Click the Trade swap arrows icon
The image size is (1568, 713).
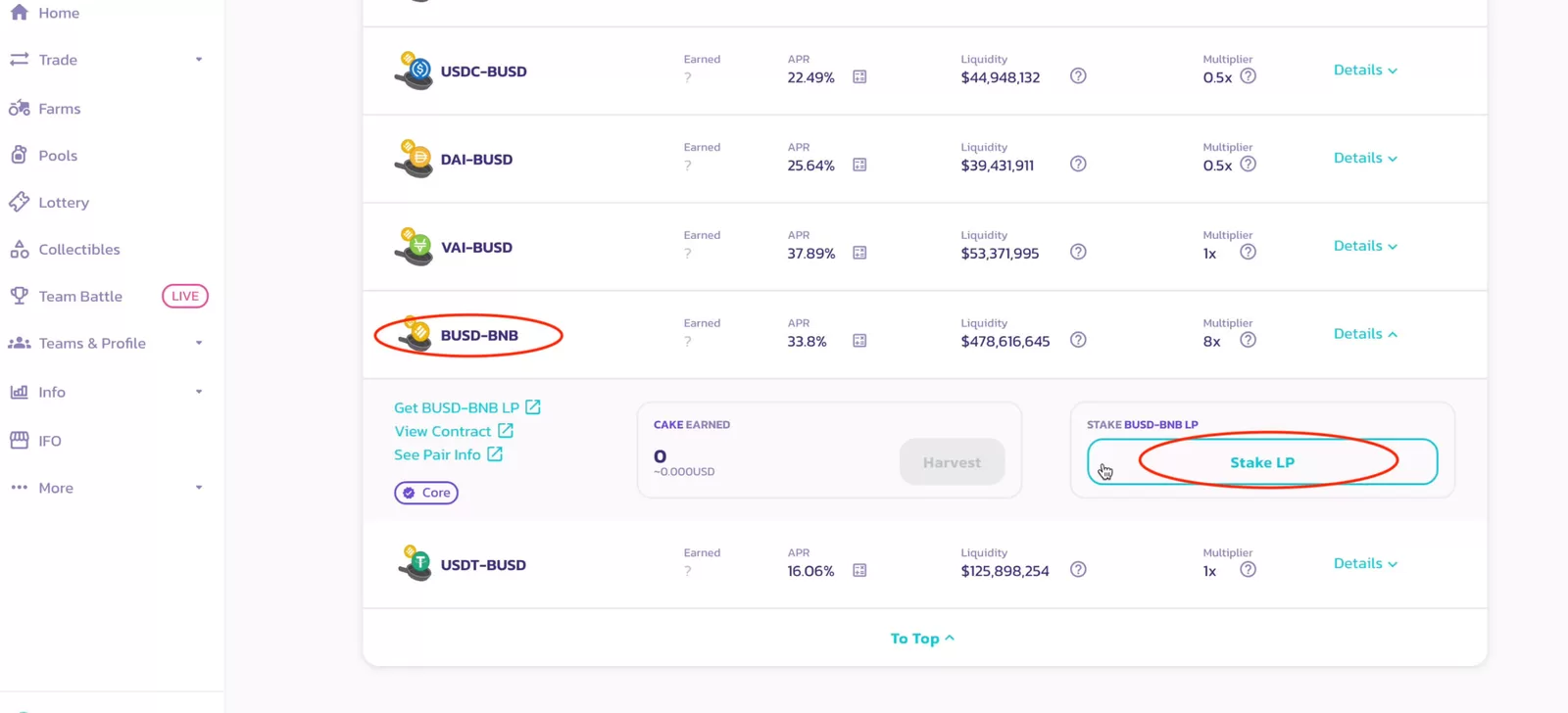(19, 60)
